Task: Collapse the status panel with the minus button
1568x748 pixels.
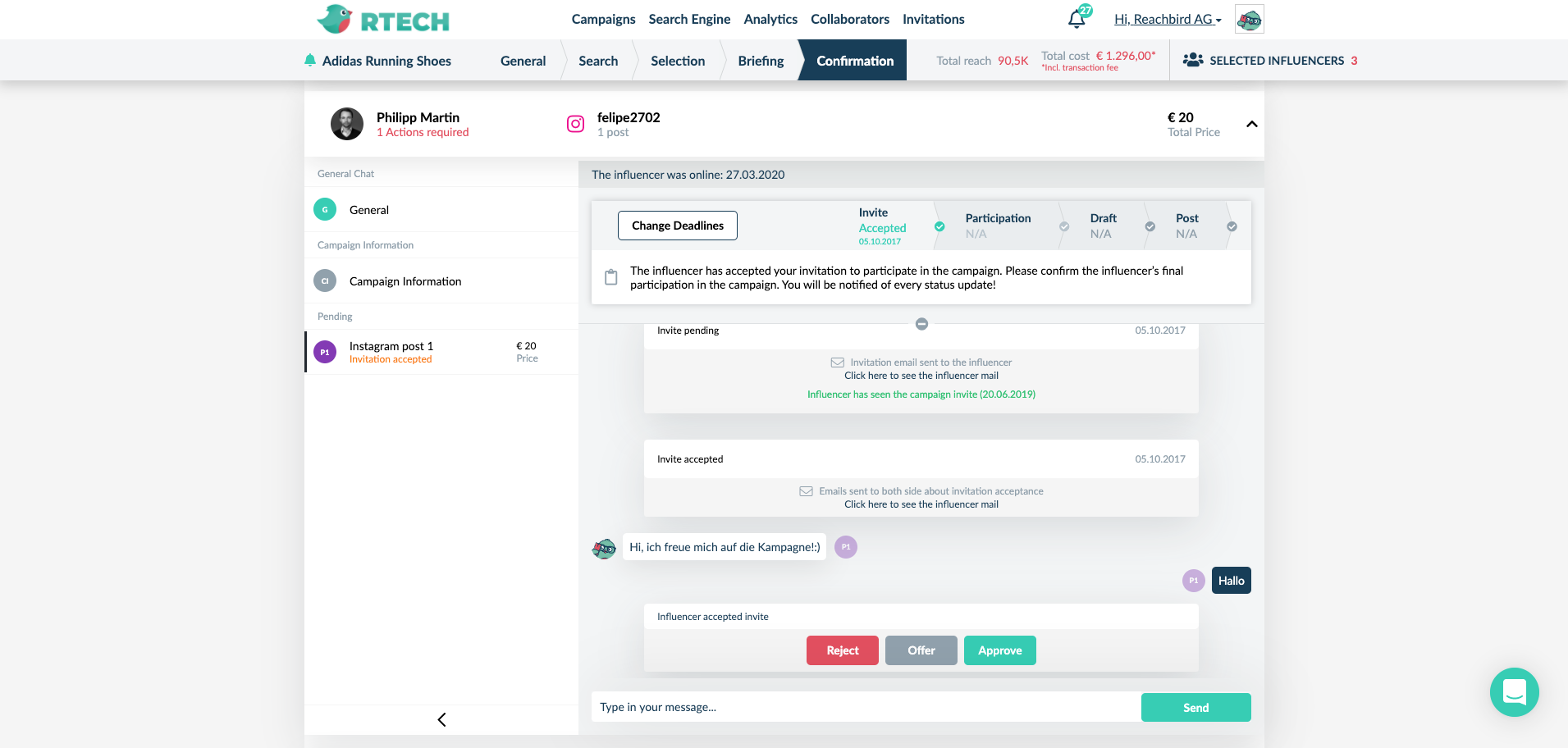Action: pyautogui.click(x=921, y=324)
